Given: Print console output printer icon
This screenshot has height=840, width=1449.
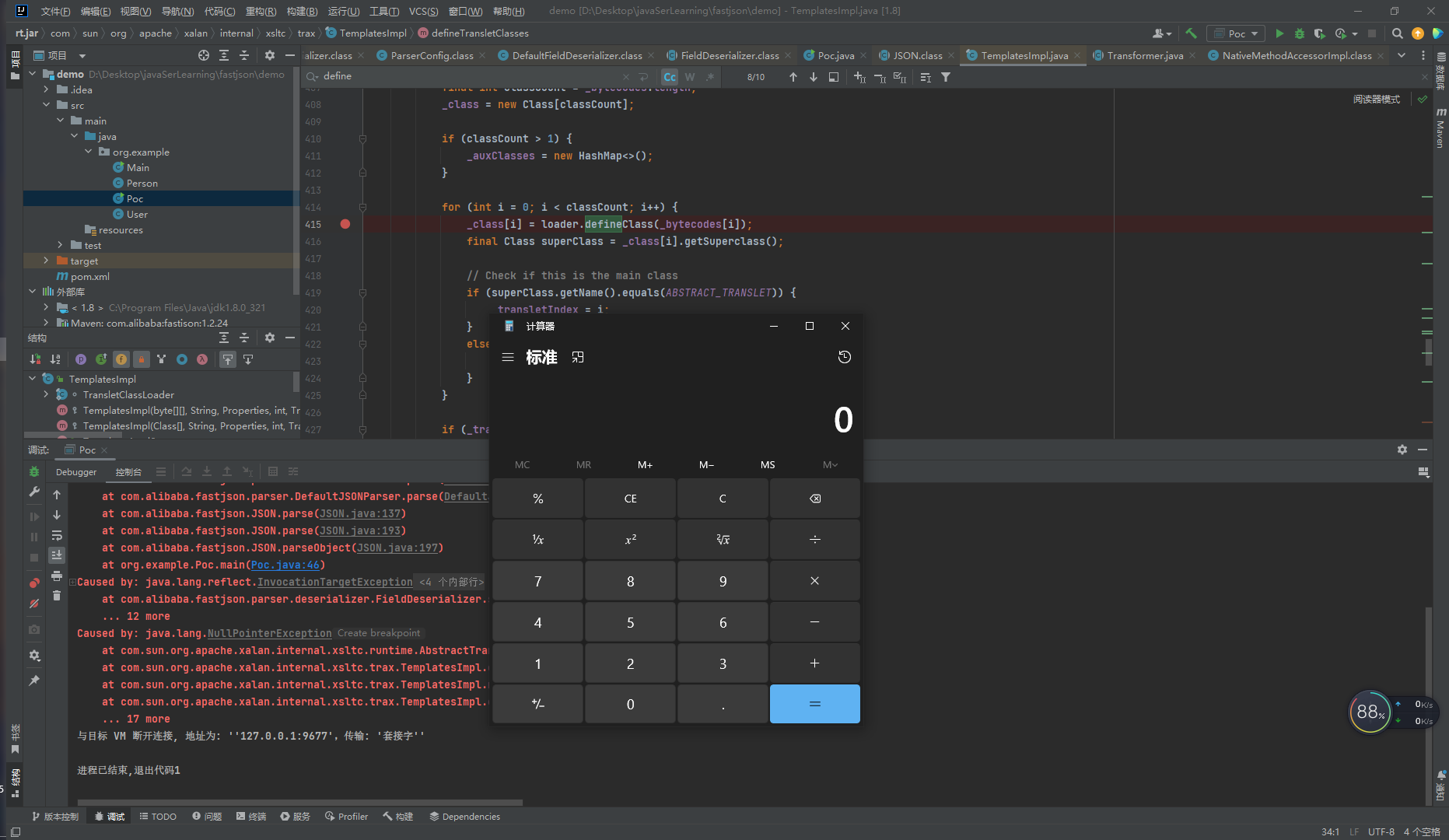Looking at the screenshot, I should click(x=57, y=576).
